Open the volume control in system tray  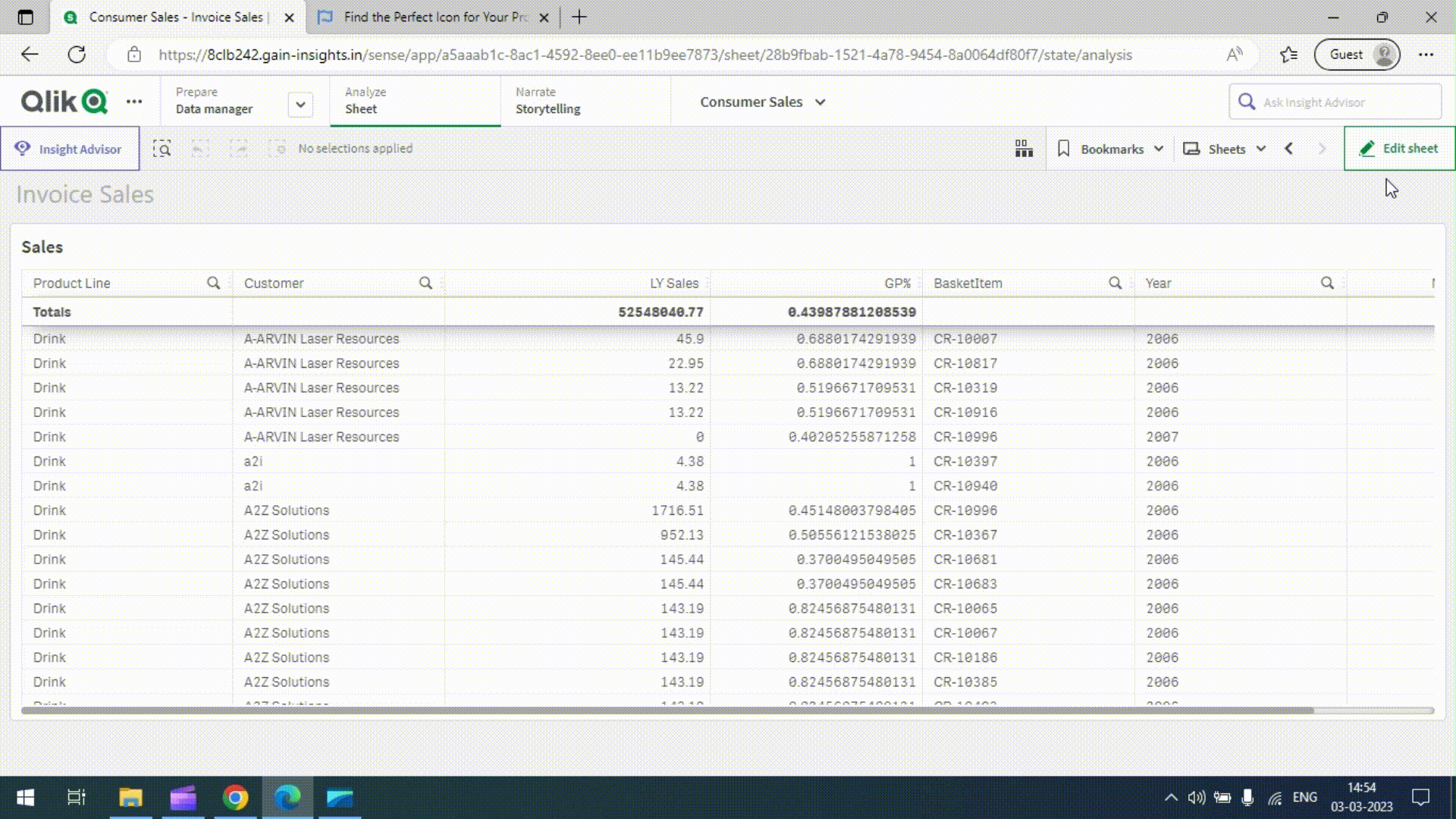[1196, 797]
